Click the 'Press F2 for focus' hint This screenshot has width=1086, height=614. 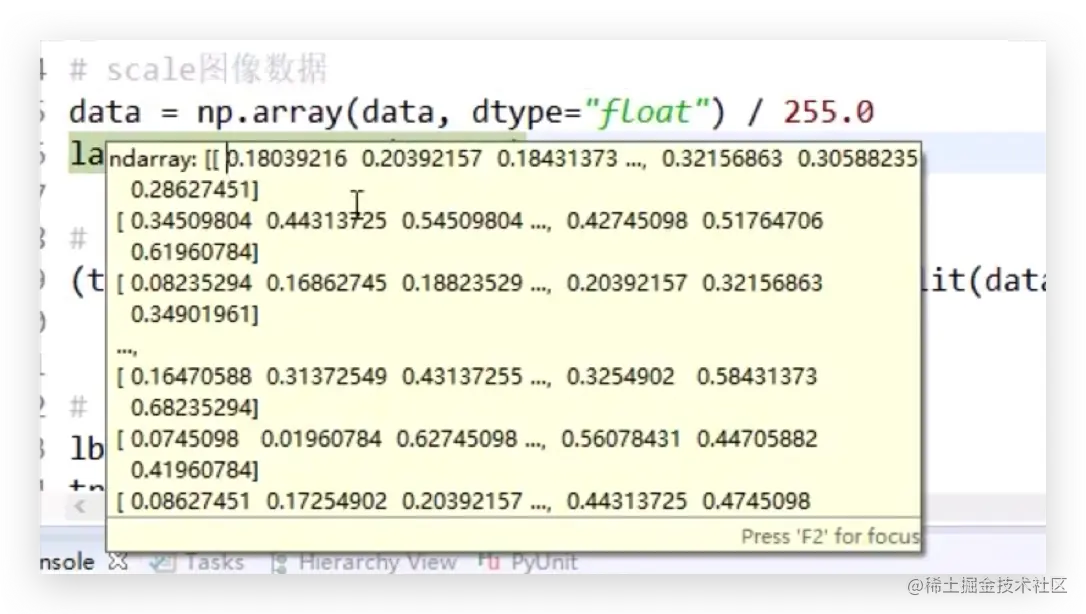click(x=830, y=536)
